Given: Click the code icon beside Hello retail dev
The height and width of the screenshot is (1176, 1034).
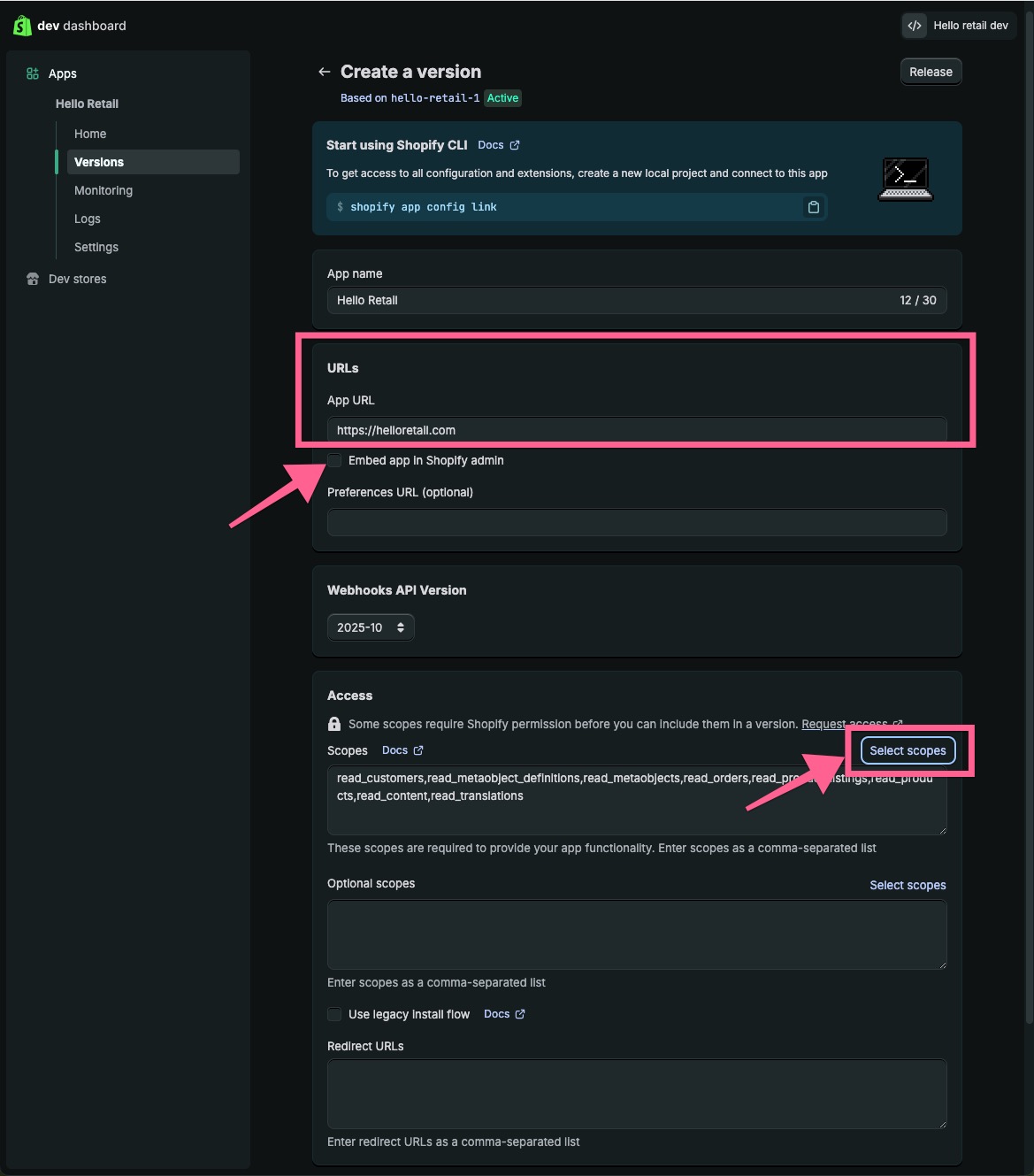Looking at the screenshot, I should click(915, 26).
